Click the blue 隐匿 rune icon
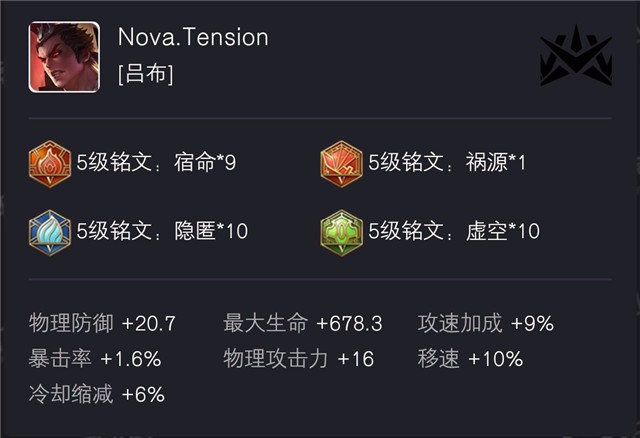640x438 pixels. [x=50, y=233]
